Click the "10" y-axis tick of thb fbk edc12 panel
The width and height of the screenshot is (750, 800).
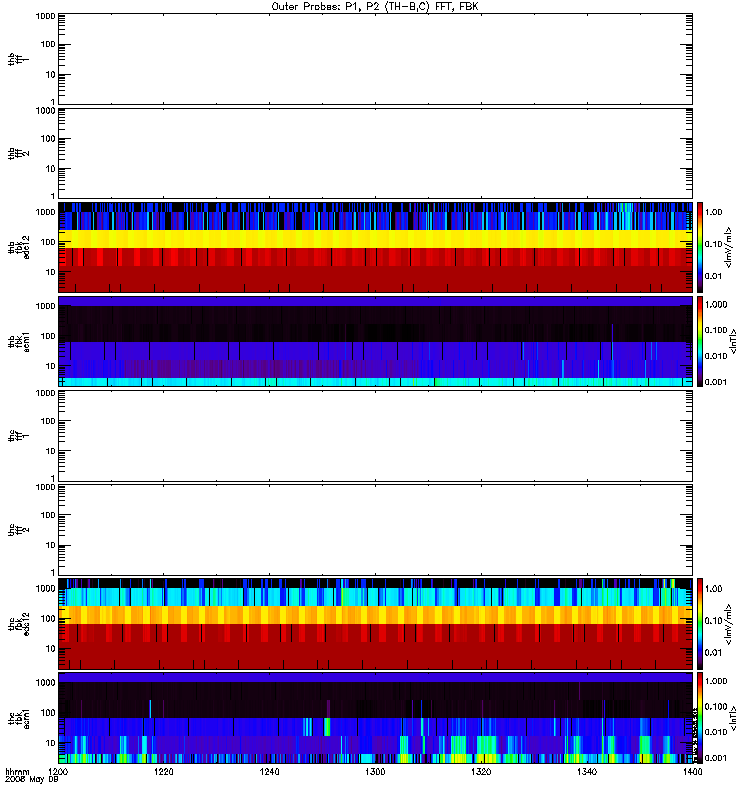click(50, 272)
